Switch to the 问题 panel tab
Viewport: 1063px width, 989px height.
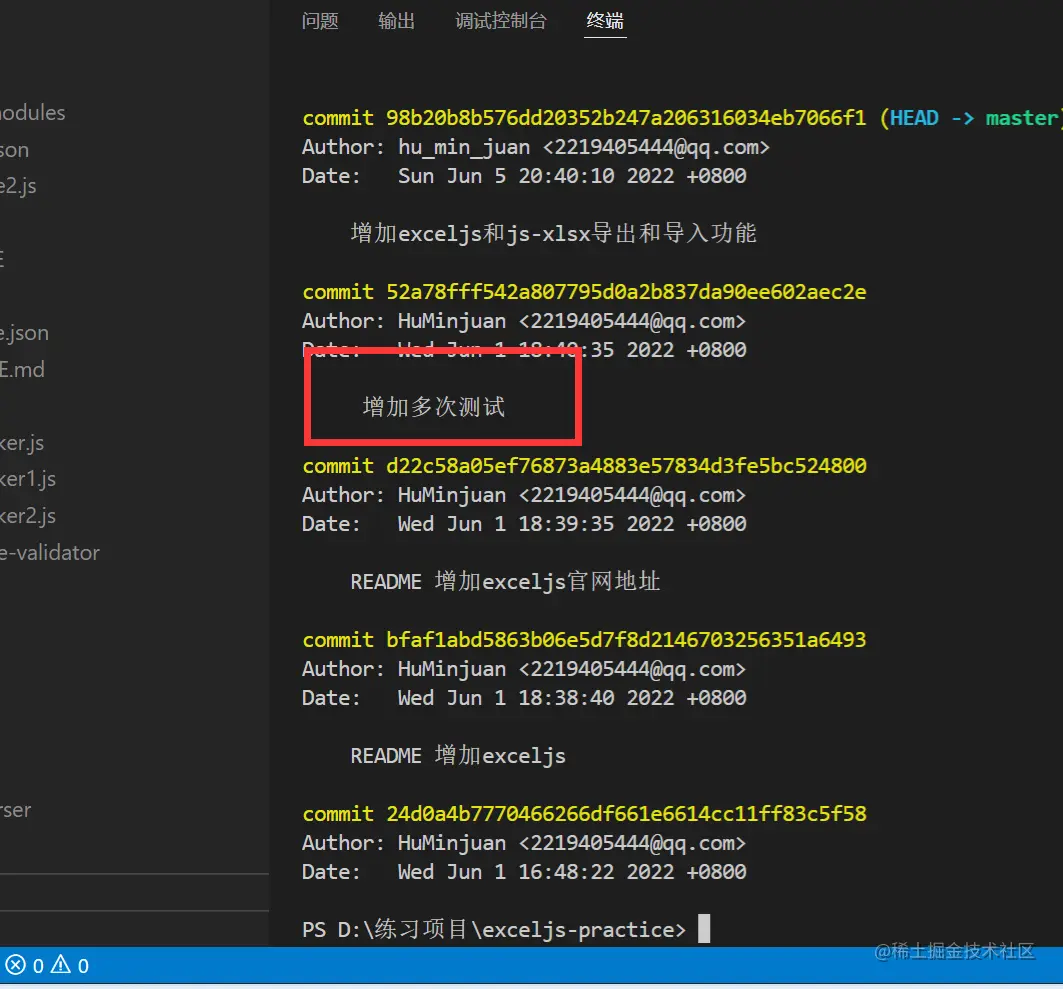click(x=320, y=21)
